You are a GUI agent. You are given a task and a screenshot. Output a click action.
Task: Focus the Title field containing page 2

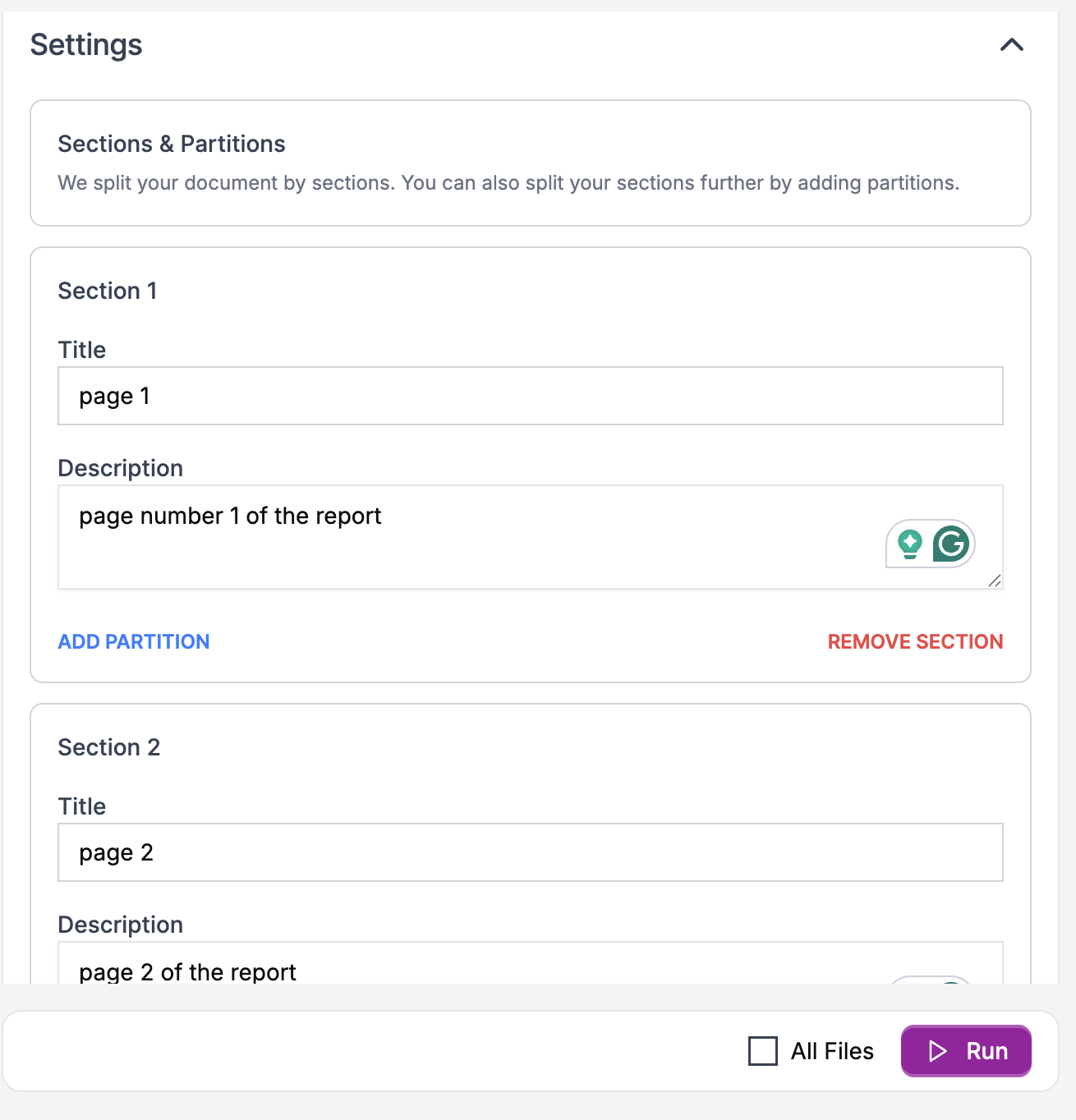coord(530,852)
